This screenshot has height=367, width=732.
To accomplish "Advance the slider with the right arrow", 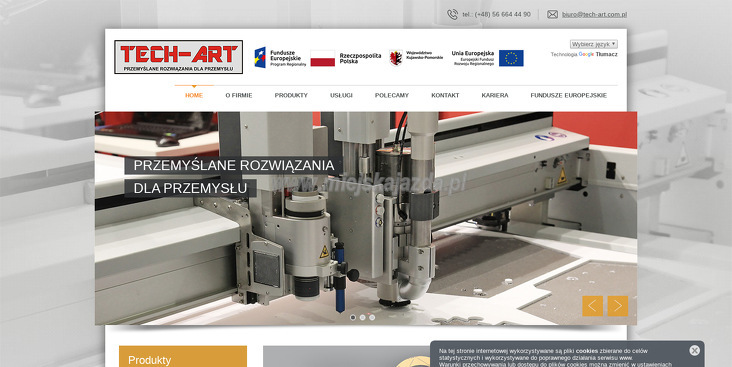I will tap(618, 306).
